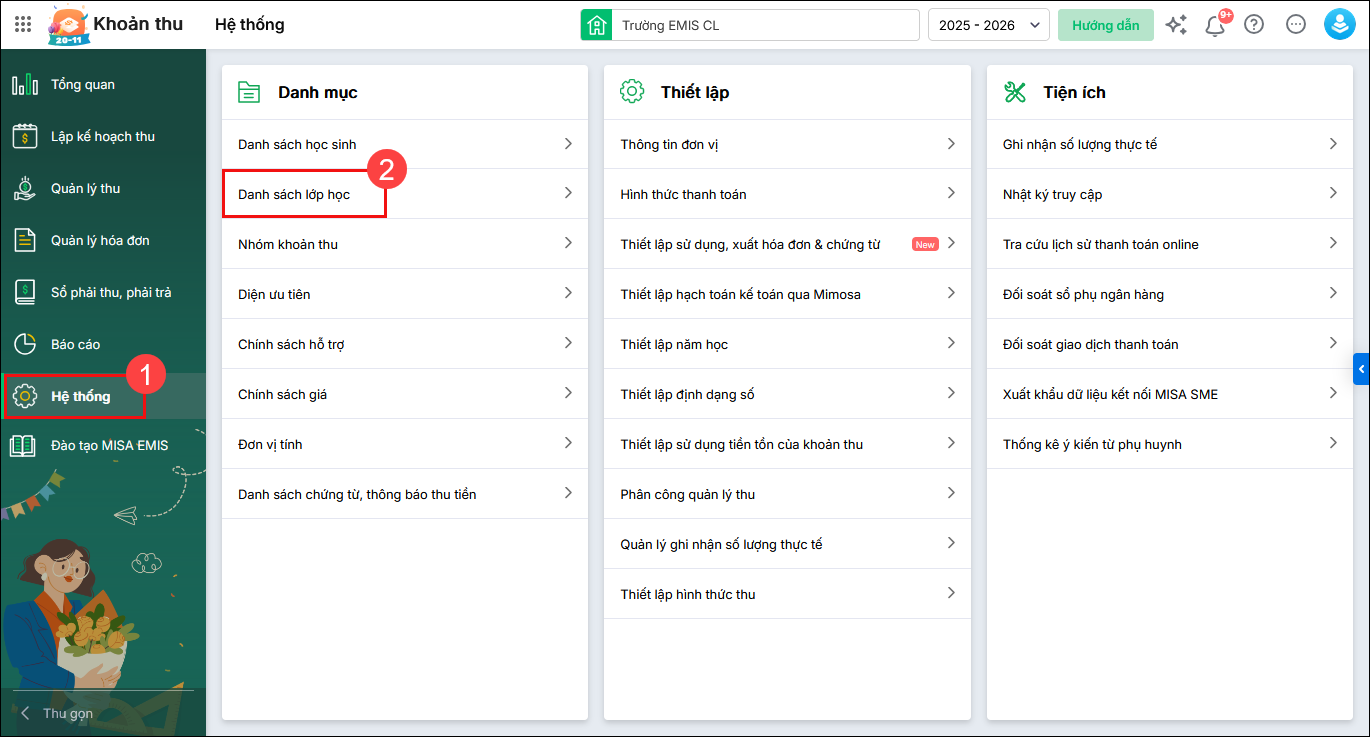This screenshot has height=737, width=1370.
Task: Click the AI sparkle assistant icon
Action: click(x=1176, y=25)
